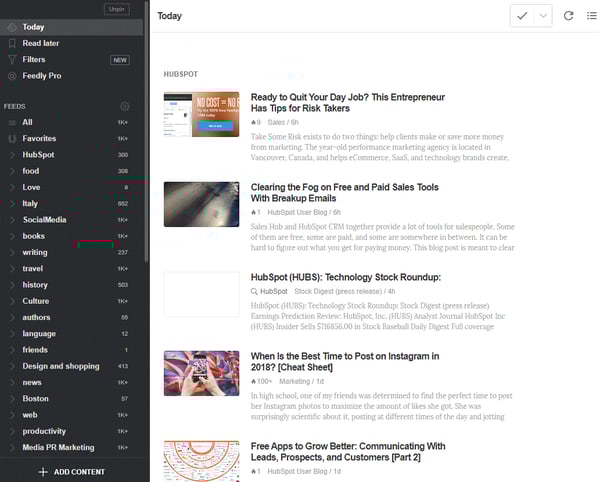This screenshot has height=482, width=600.
Task: Click the Favorites feed icon
Action: (x=11, y=139)
